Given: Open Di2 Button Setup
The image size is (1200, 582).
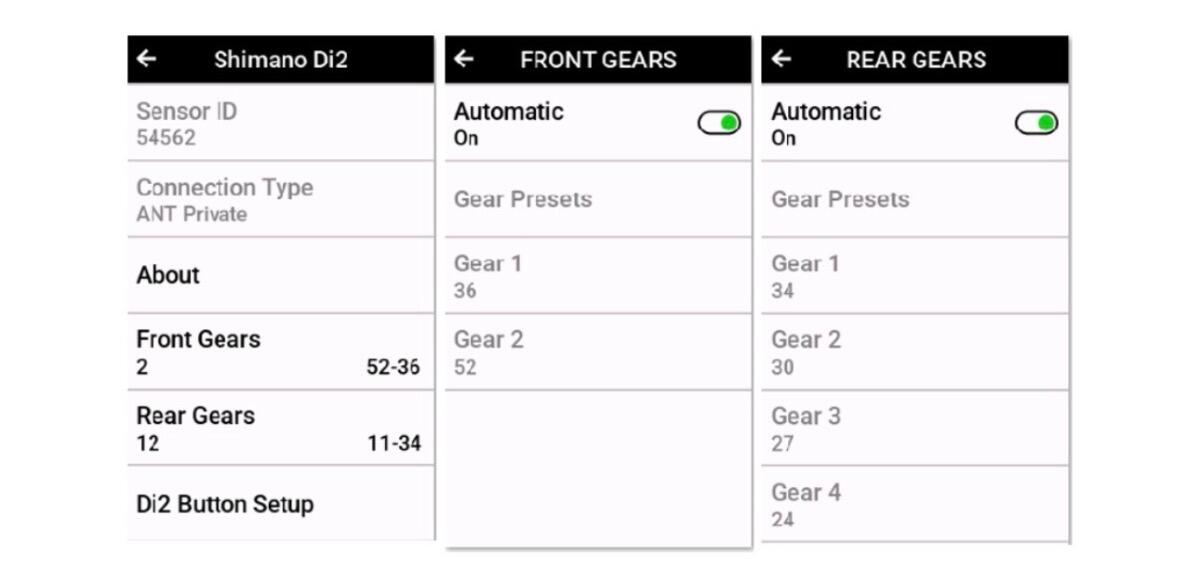Looking at the screenshot, I should click(280, 504).
